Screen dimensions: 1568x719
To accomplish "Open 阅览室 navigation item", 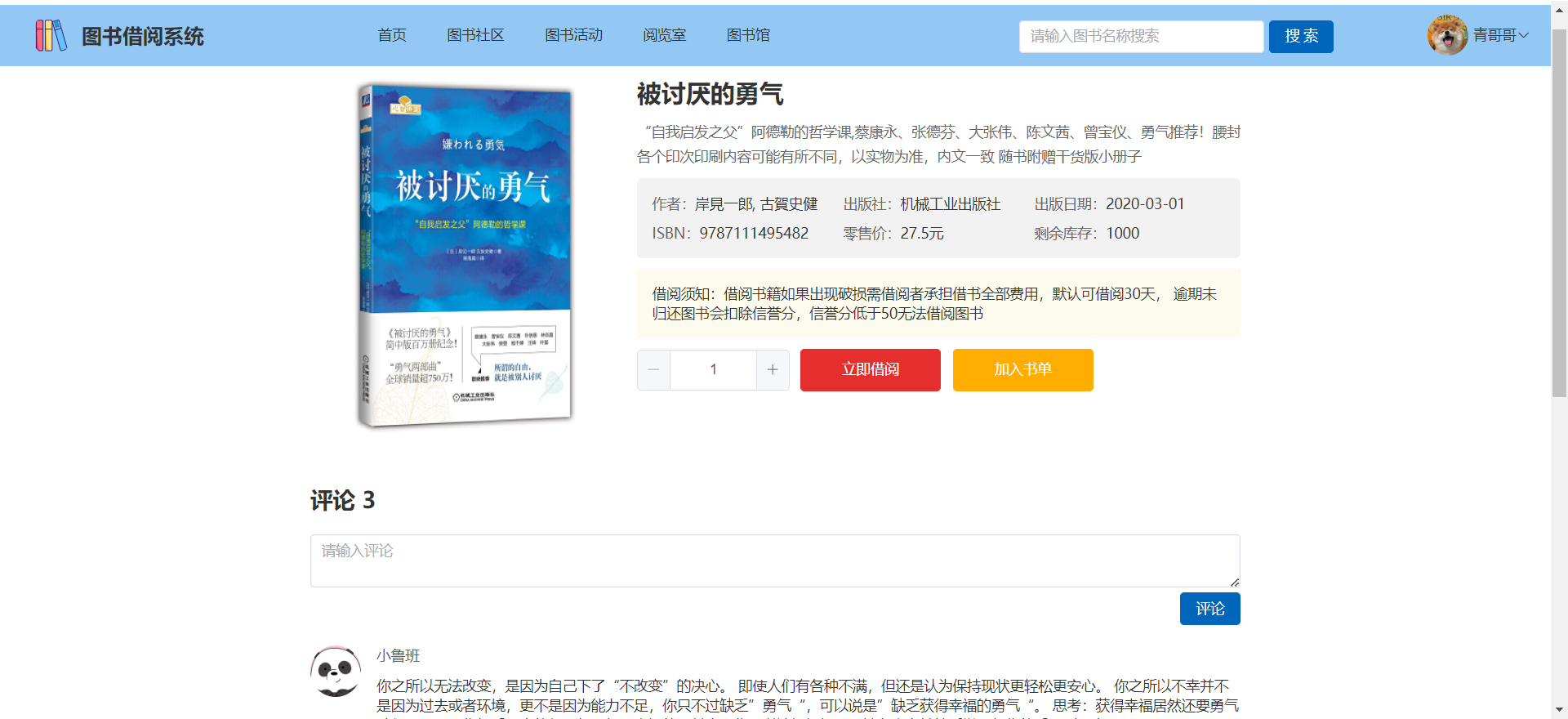I will (665, 35).
